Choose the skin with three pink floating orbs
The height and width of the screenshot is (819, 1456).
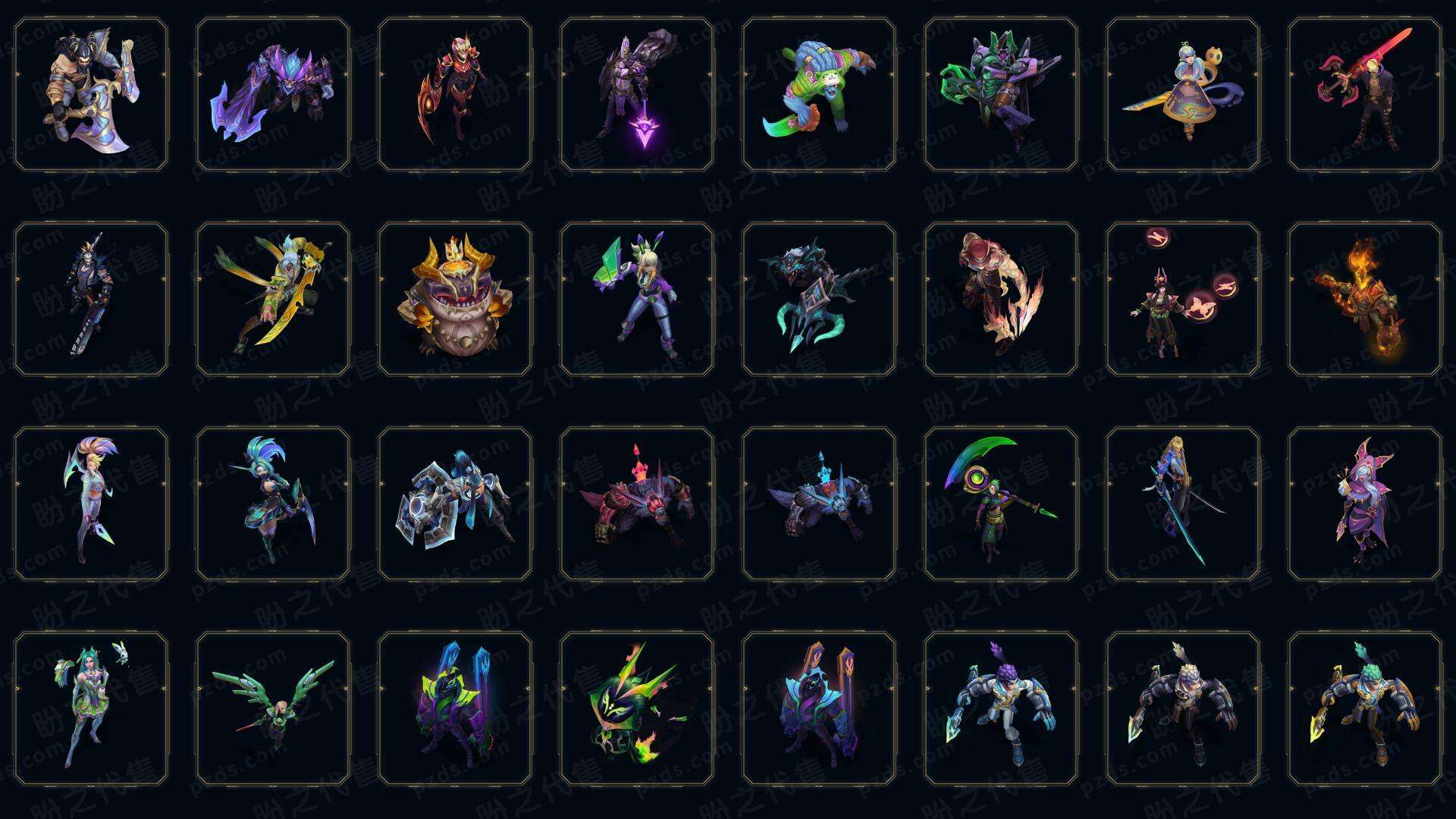pyautogui.click(x=1183, y=299)
